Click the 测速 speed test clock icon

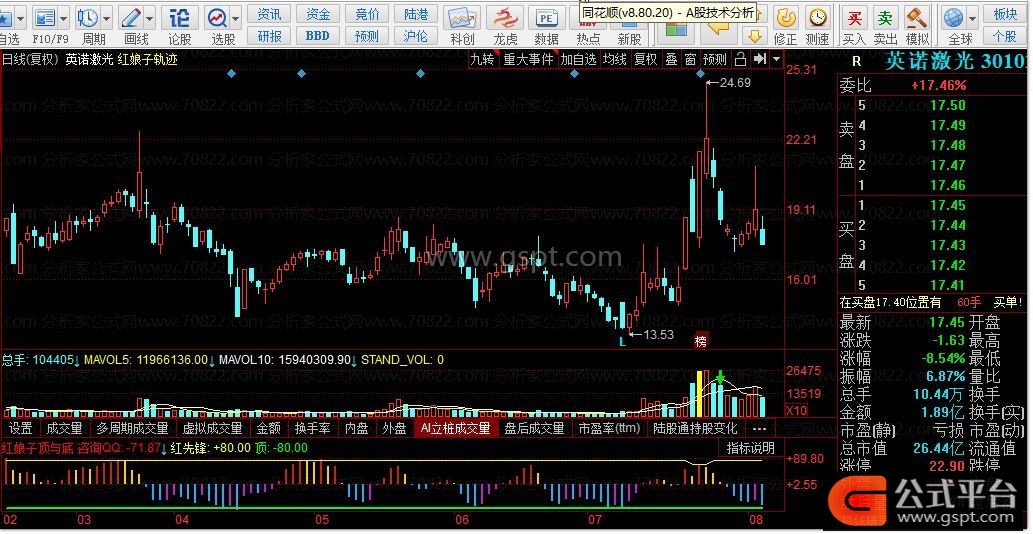818,18
